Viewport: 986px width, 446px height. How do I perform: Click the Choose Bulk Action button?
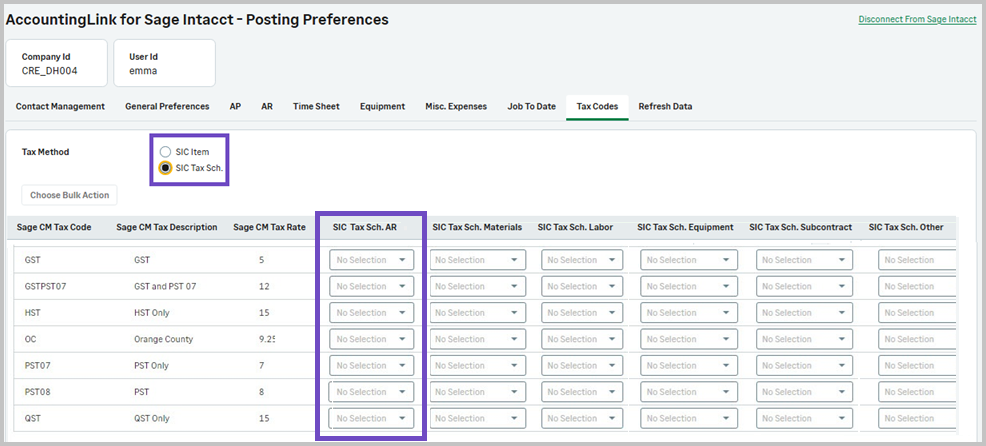[70, 195]
